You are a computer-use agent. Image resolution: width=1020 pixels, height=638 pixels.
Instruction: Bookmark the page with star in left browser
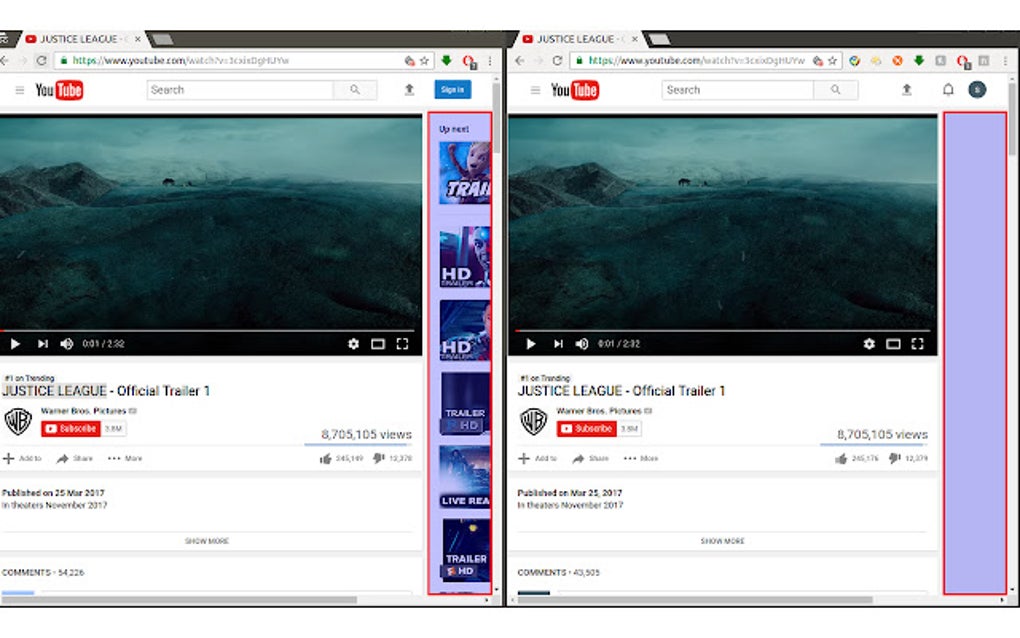coord(424,60)
